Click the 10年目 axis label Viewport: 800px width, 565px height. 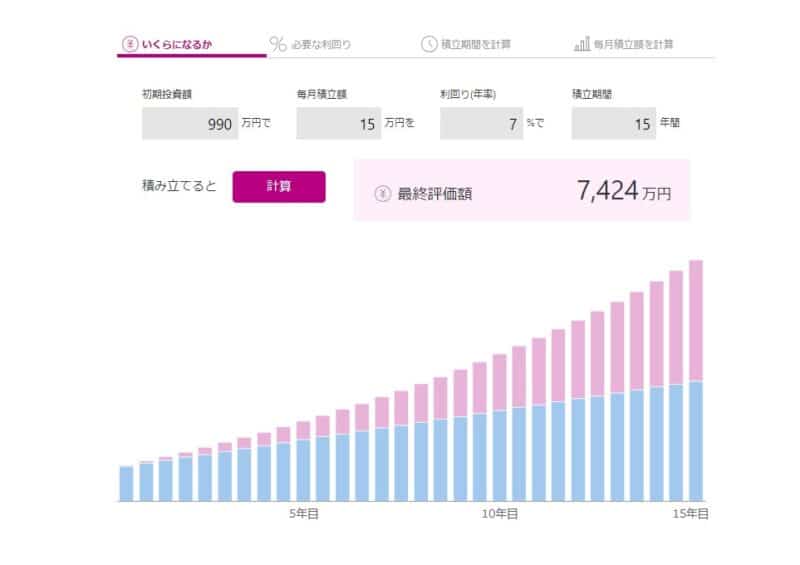point(499,513)
